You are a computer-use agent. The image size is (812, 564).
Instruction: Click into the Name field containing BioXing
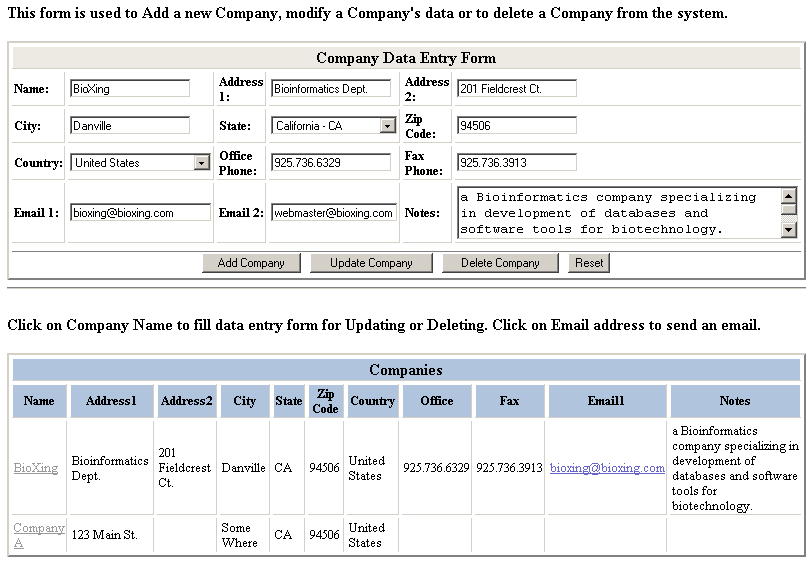(129, 89)
